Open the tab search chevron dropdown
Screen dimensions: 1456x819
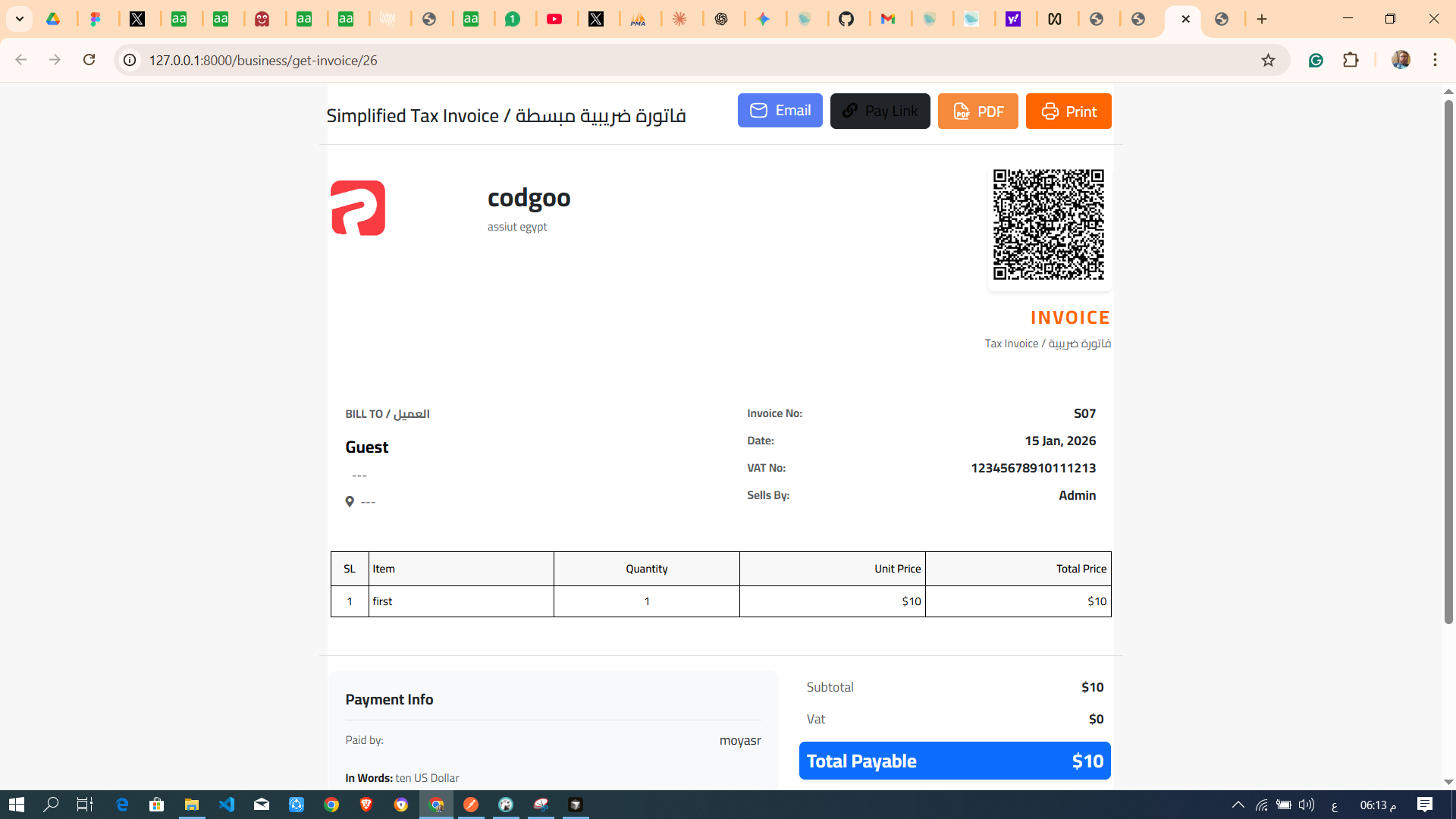click(x=19, y=18)
